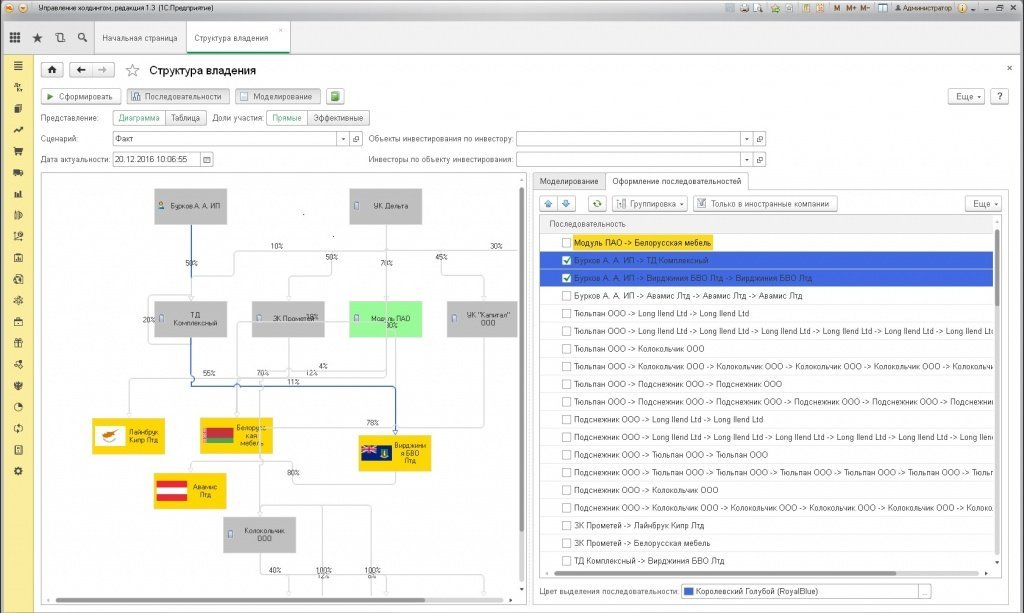The image size is (1024, 613).
Task: Expand Объекты инвестирования по инвестору dropdown
Action: [x=747, y=139]
